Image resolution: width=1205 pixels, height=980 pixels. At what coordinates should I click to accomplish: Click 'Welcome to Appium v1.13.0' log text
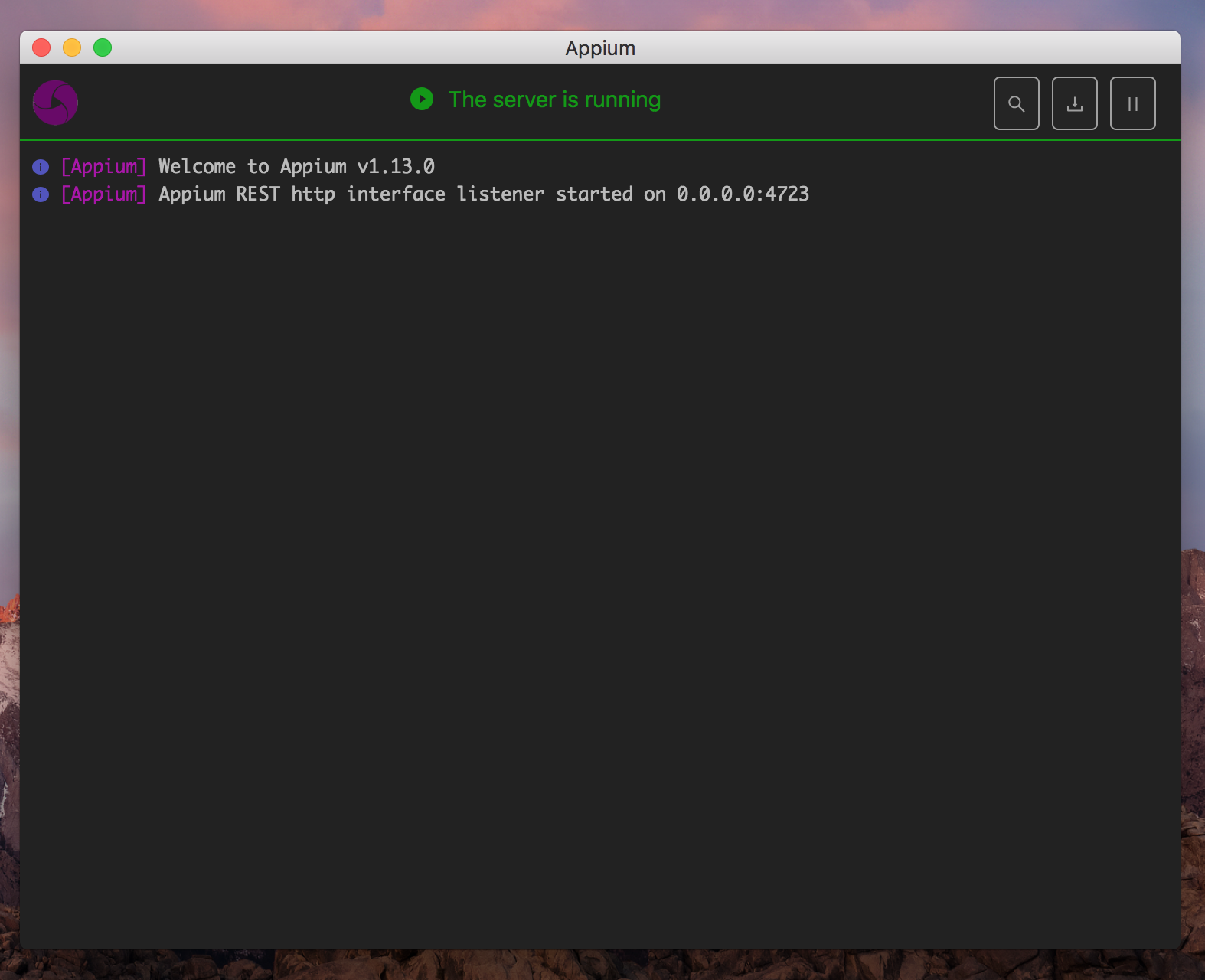pyautogui.click(x=296, y=166)
